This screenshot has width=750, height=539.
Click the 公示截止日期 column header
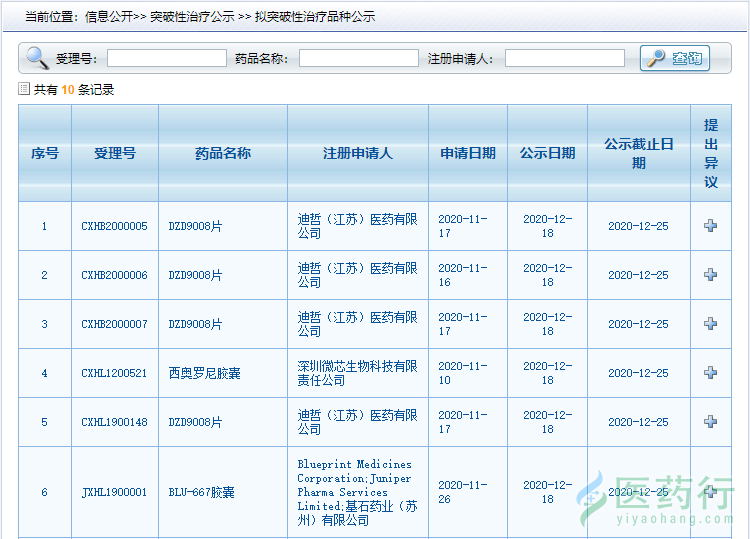point(639,153)
